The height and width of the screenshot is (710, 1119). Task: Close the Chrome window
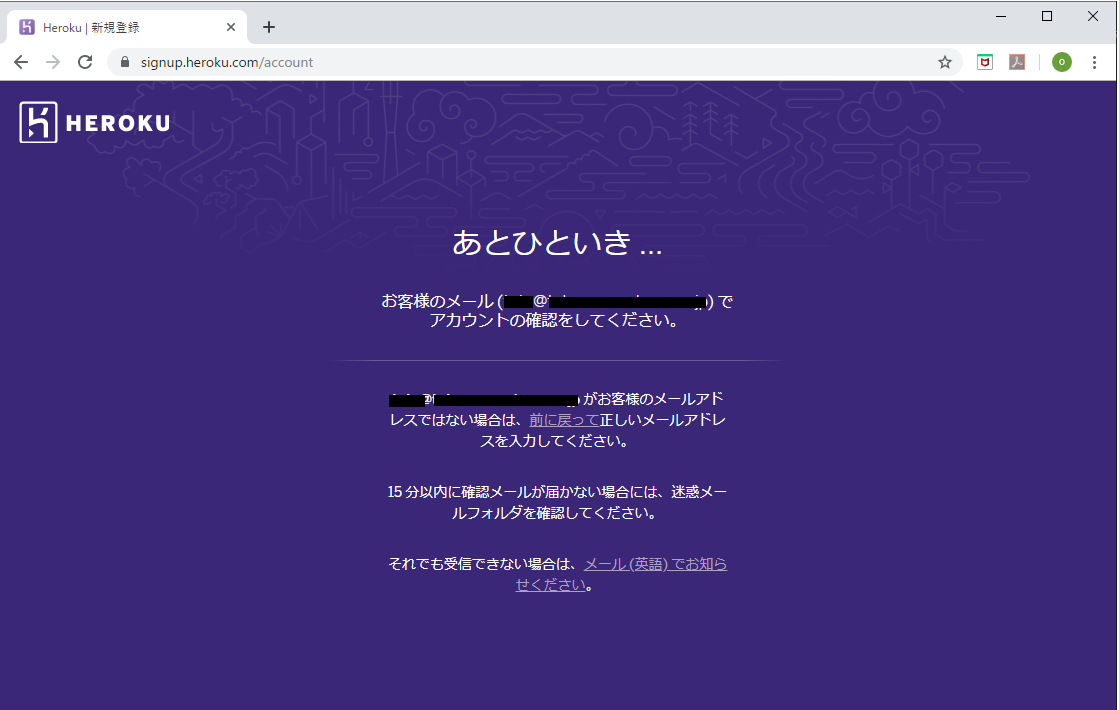(1093, 16)
